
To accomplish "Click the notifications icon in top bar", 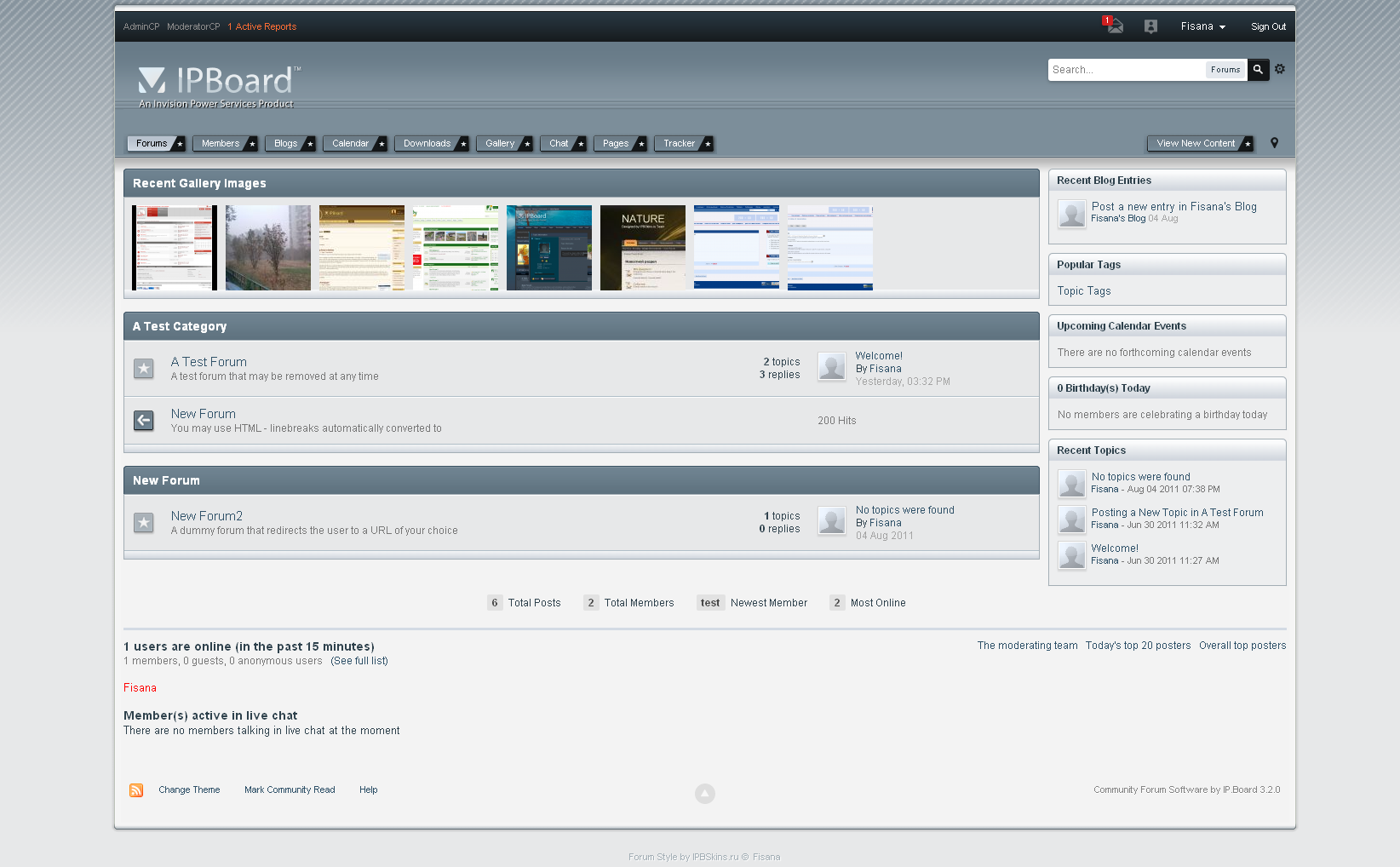I will click(1150, 26).
